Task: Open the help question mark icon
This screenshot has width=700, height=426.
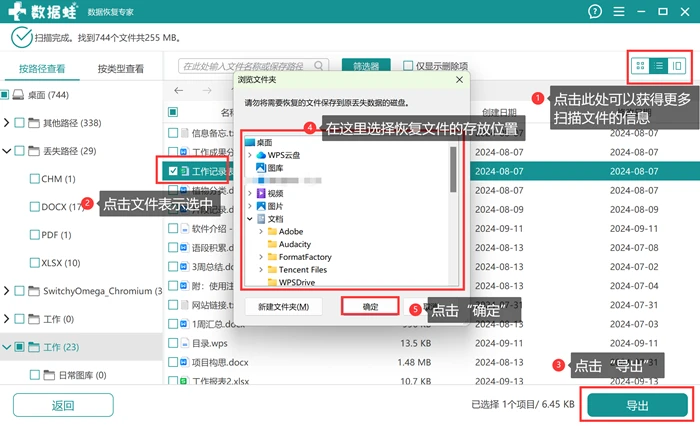Action: pyautogui.click(x=595, y=12)
